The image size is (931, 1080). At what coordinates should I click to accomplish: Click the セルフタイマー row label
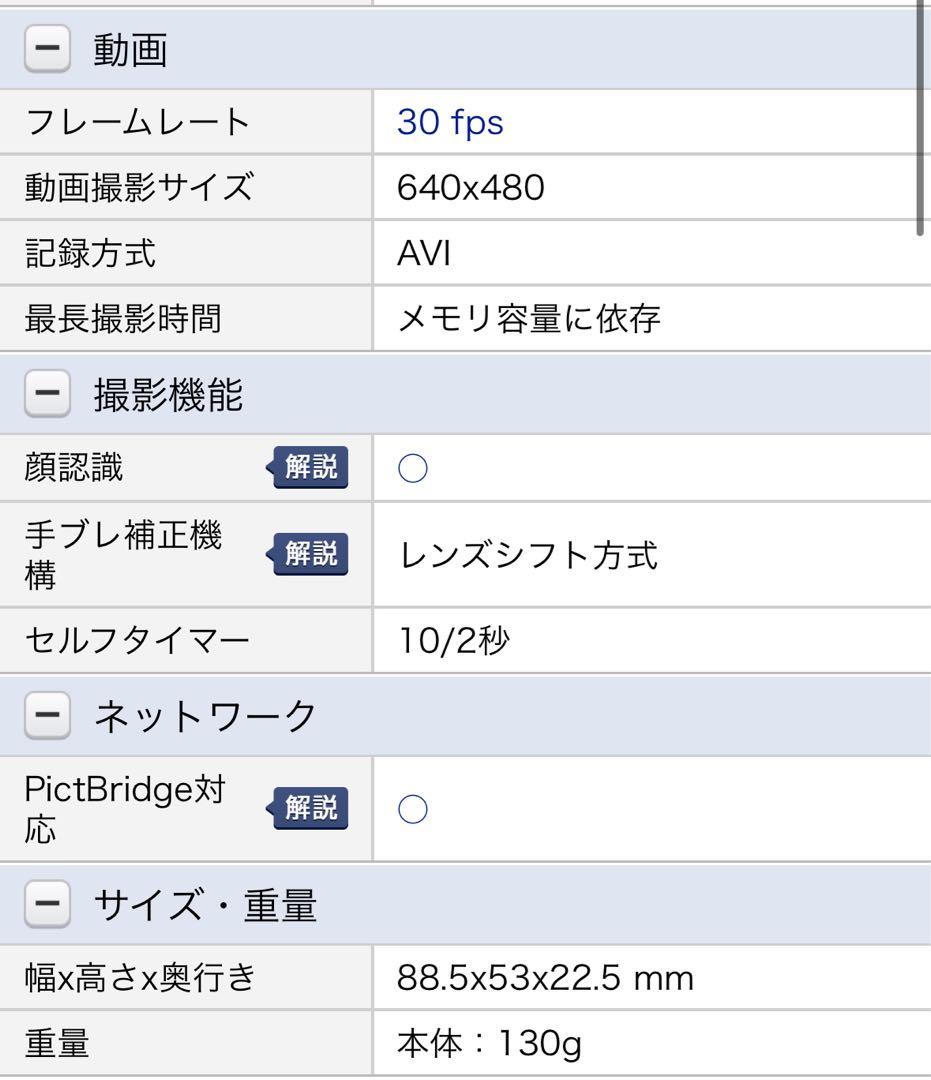click(137, 640)
